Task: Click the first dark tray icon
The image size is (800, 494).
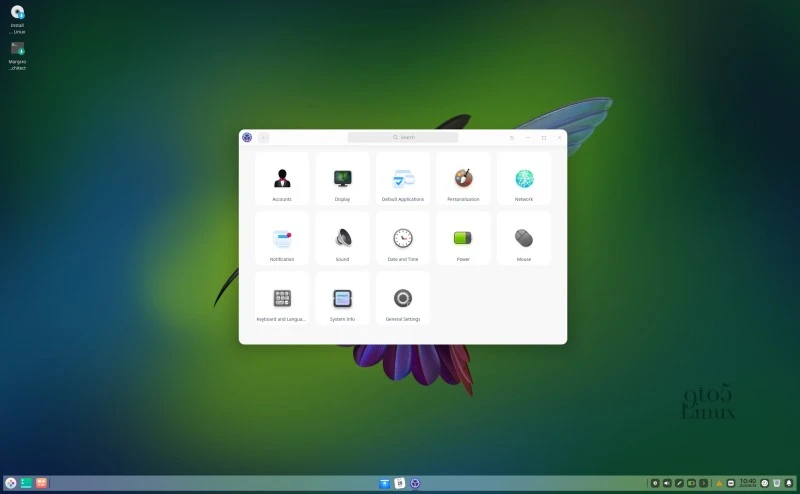Action: [x=655, y=483]
